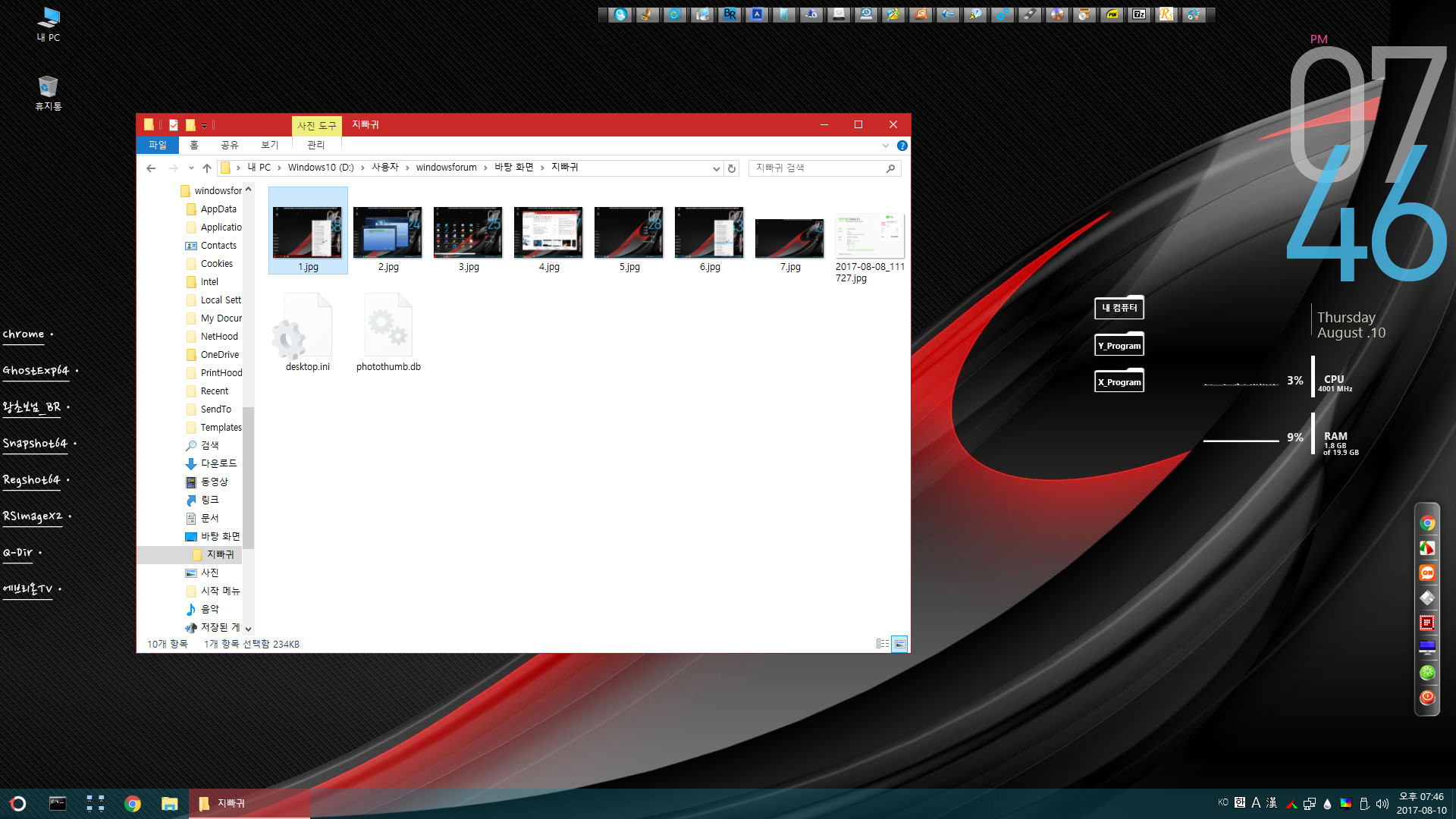The image size is (1456, 819).
Task: Click 바탕 화면 in the address path
Action: pos(514,168)
